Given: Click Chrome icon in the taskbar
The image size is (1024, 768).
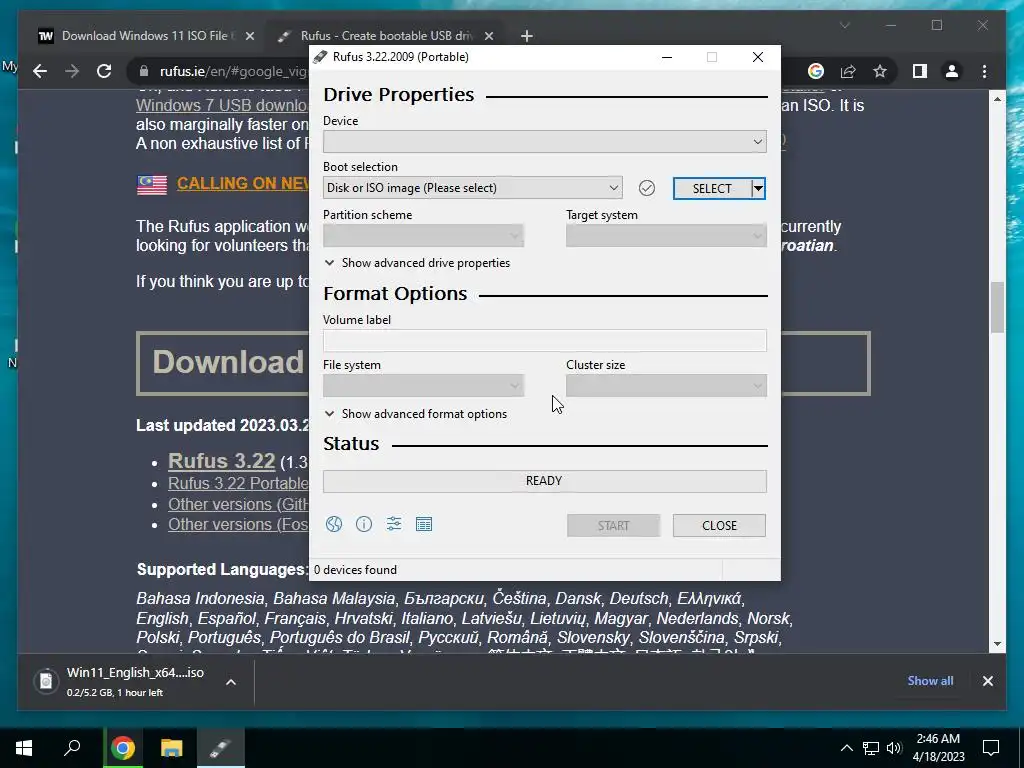Looking at the screenshot, I should pos(123,747).
